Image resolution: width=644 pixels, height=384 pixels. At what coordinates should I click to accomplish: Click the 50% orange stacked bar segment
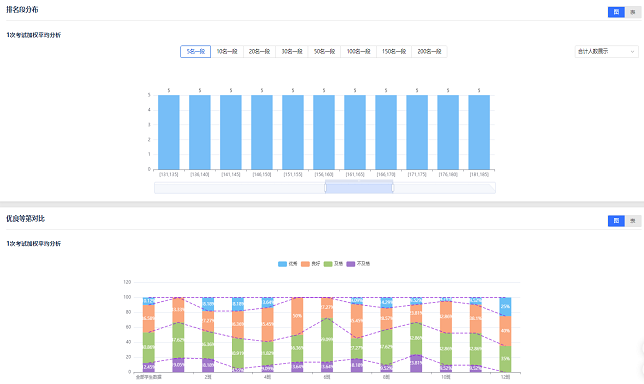(297, 316)
